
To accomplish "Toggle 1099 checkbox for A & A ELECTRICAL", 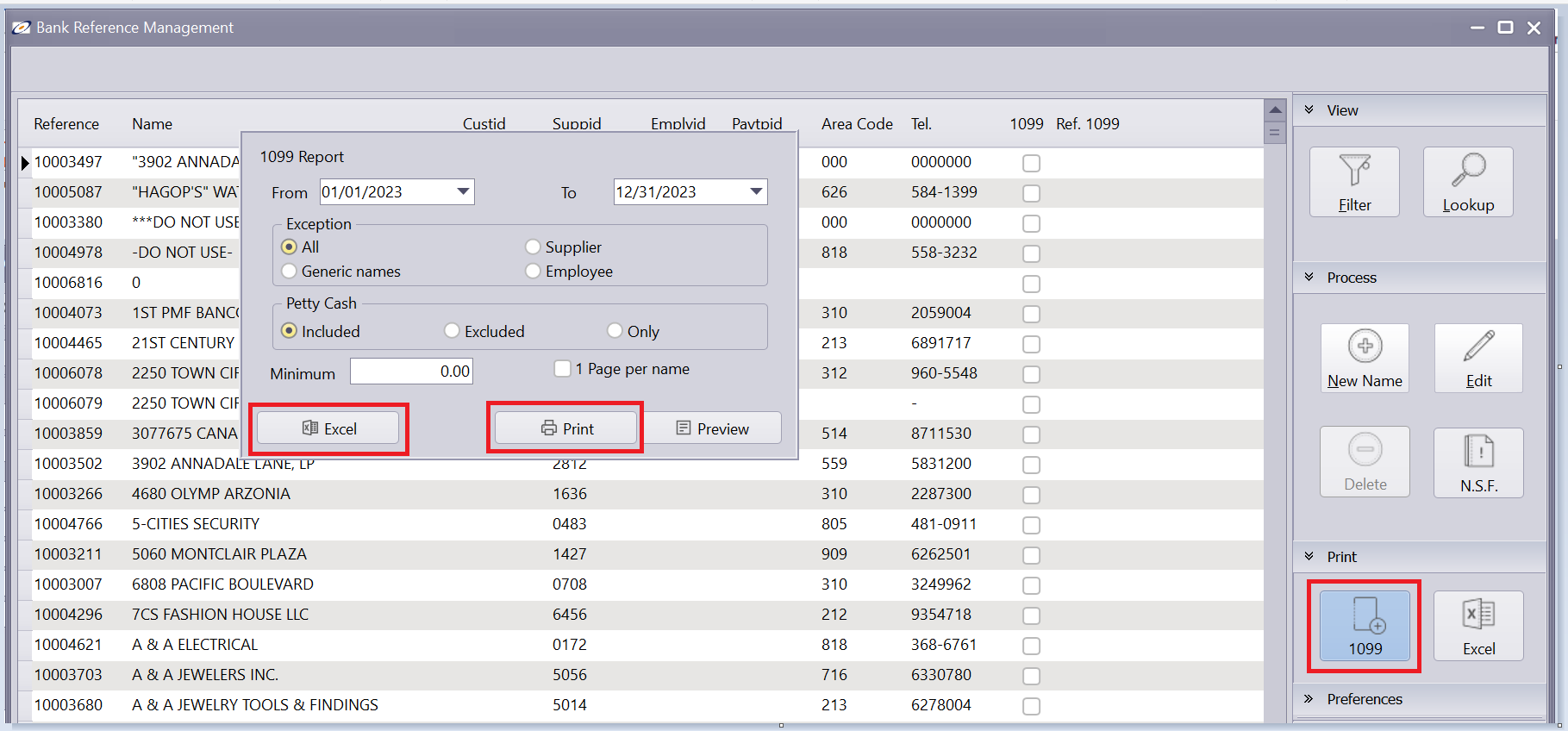I will point(1031,646).
